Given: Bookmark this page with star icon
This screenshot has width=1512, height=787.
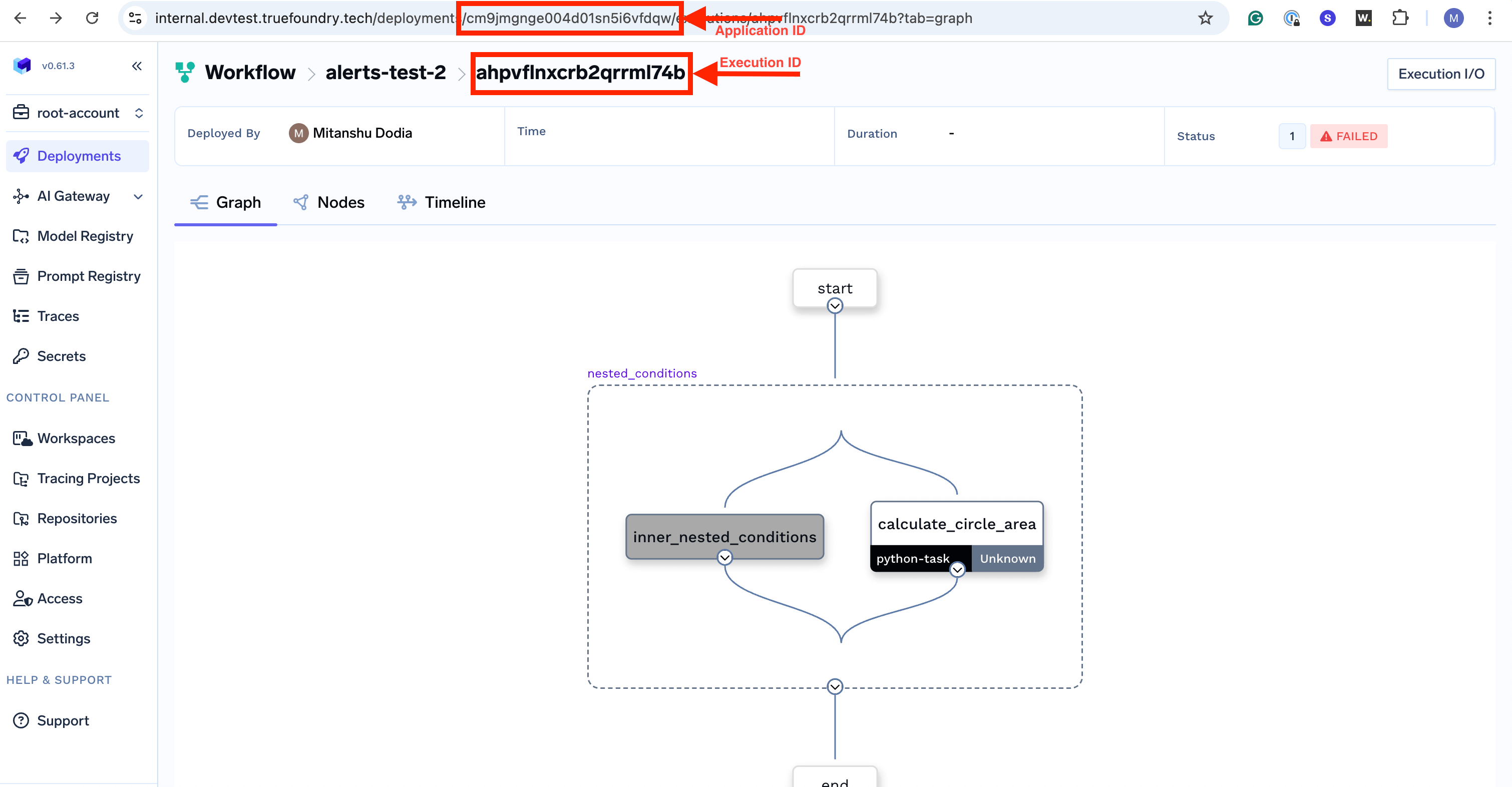Looking at the screenshot, I should 1205,18.
